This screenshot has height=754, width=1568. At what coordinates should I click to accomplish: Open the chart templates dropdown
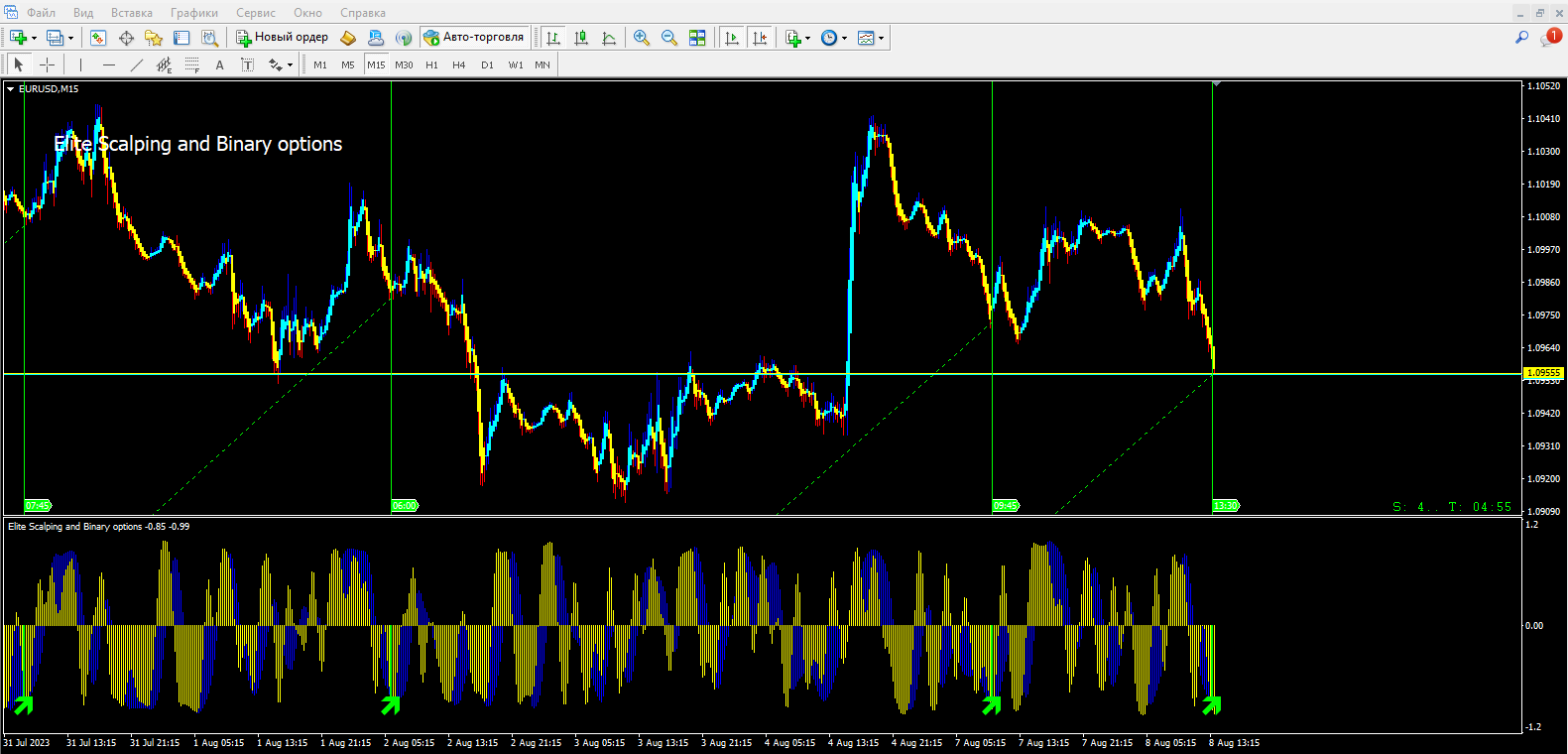881,38
